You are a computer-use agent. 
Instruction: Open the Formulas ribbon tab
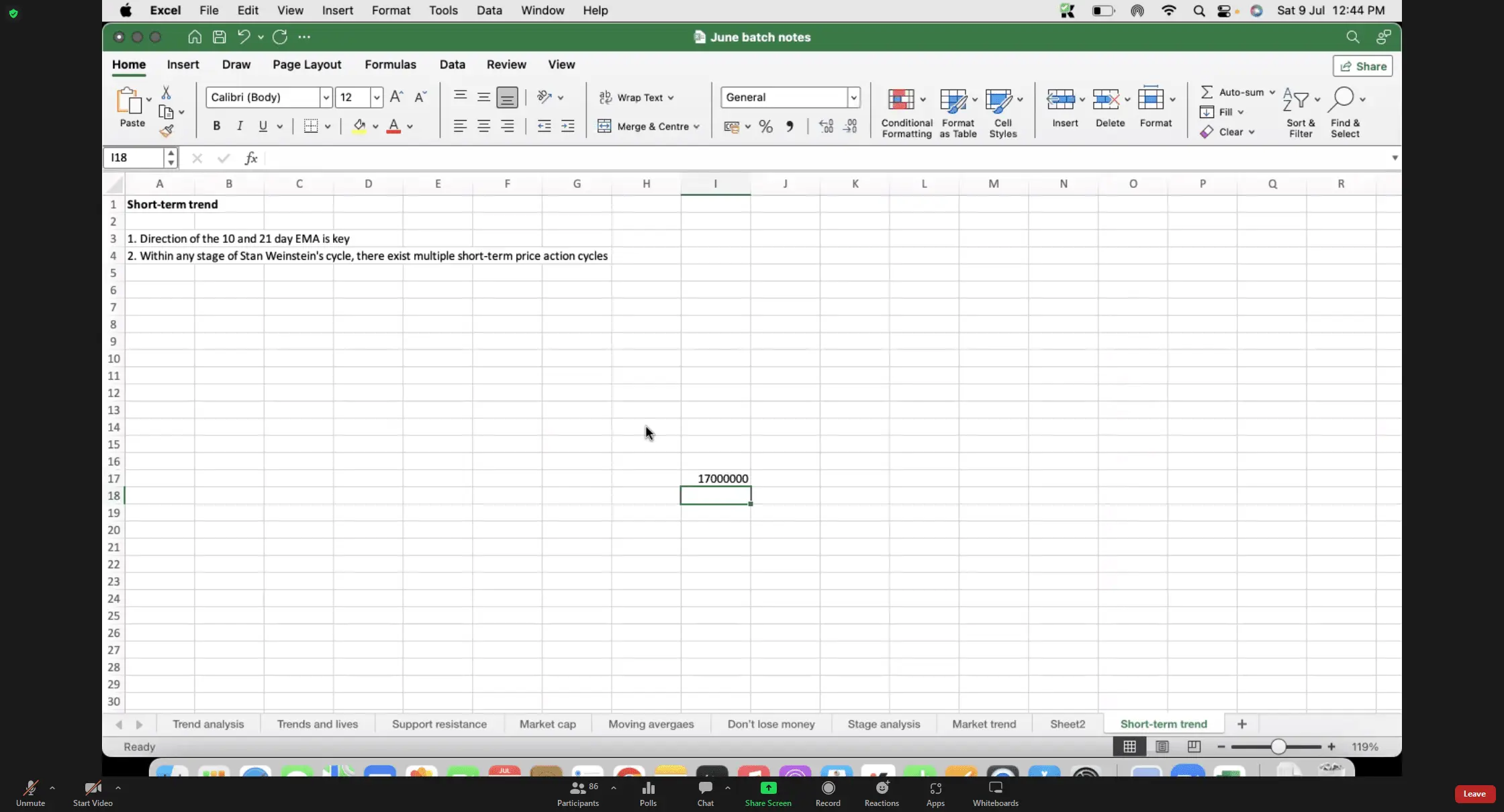(390, 64)
